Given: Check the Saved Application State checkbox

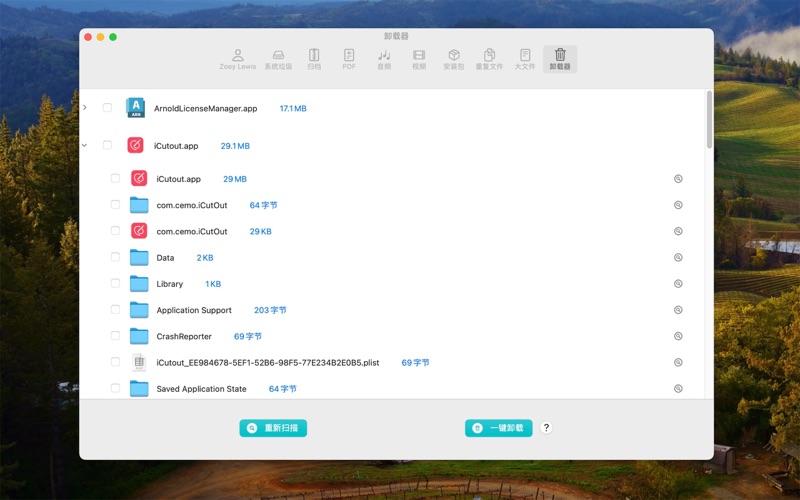Looking at the screenshot, I should point(115,388).
